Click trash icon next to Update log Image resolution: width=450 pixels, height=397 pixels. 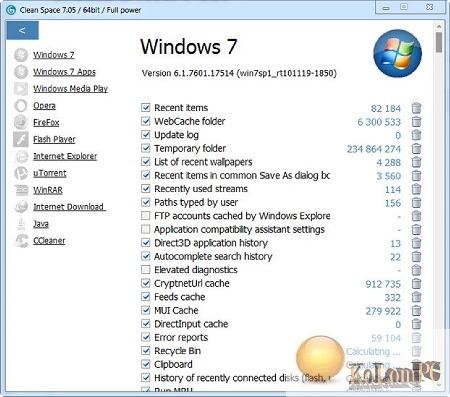pyautogui.click(x=416, y=135)
